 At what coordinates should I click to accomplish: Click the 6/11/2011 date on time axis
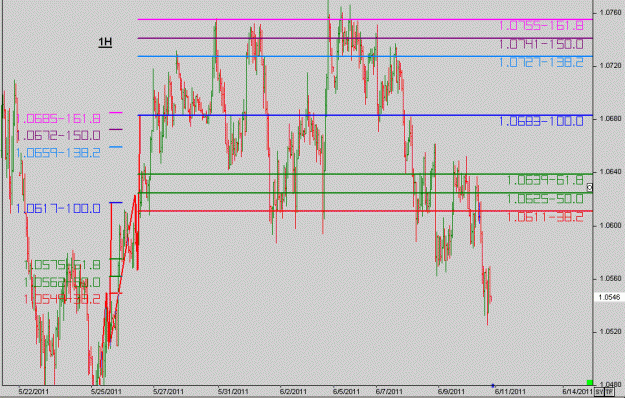(x=511, y=392)
